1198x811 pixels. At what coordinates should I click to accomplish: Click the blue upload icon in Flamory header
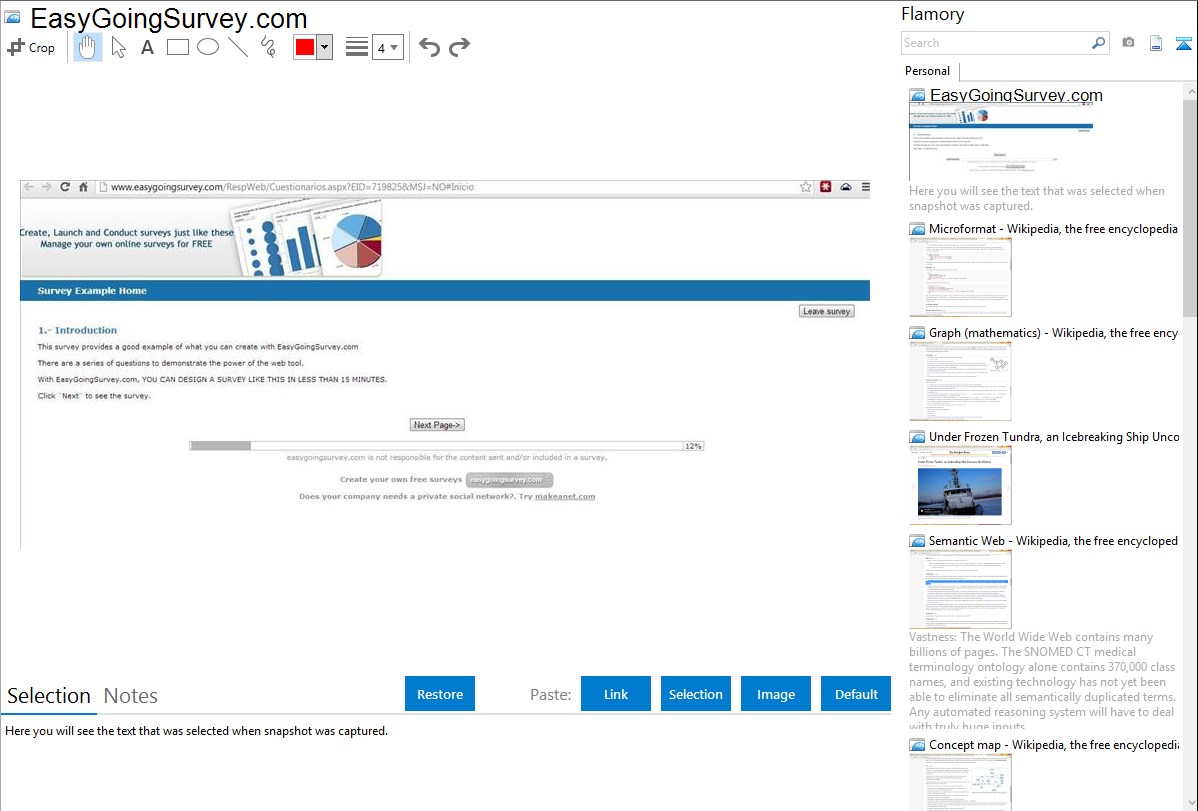(1183, 43)
